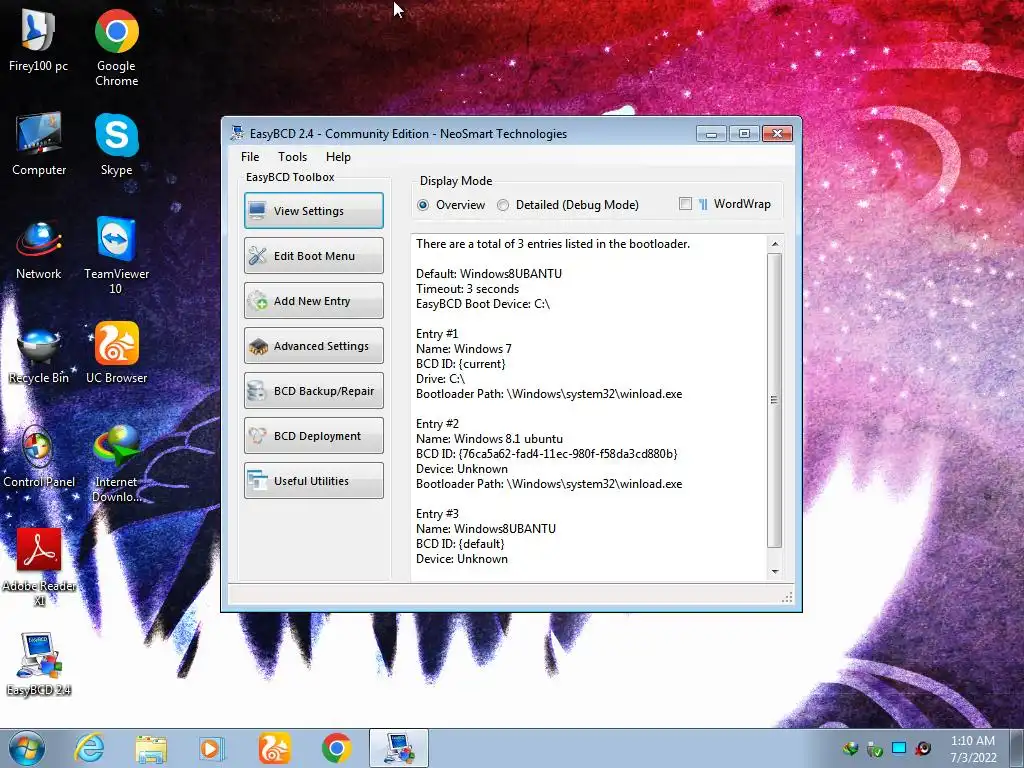Click Add New Entry button
Screen dimensions: 1024x768
pos(313,300)
